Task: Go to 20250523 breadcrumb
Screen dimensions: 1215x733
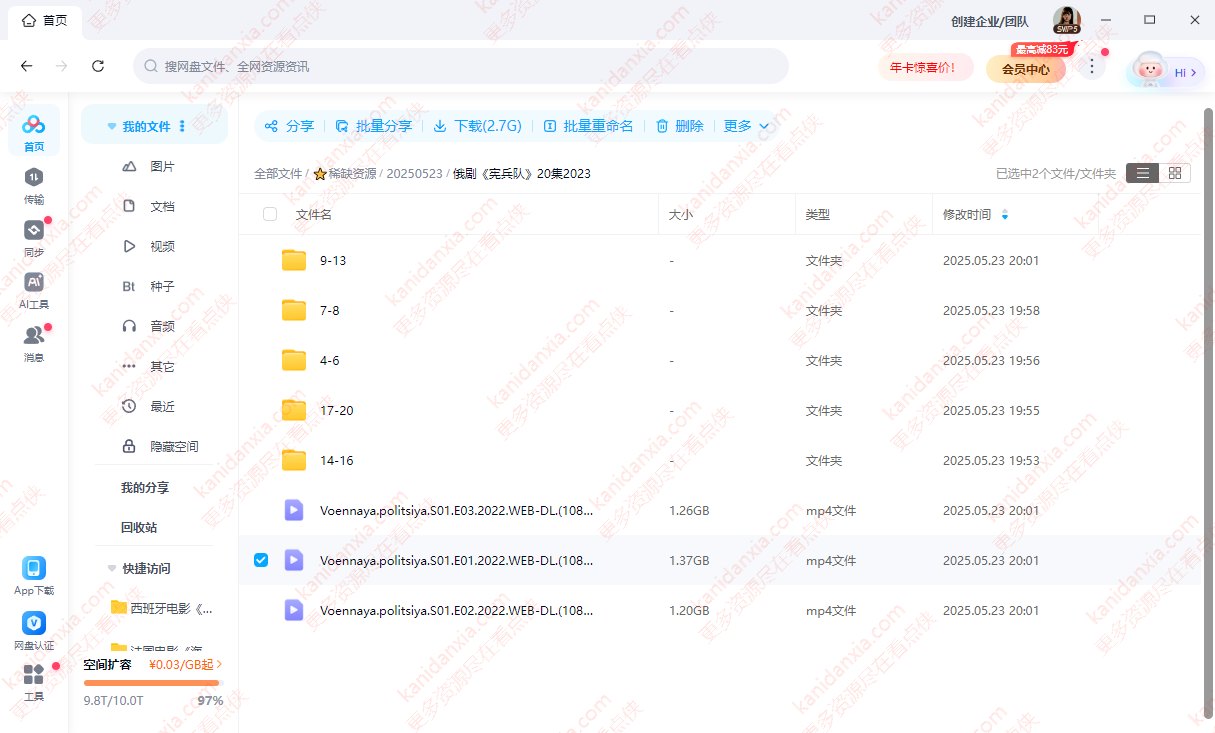Action: [414, 173]
